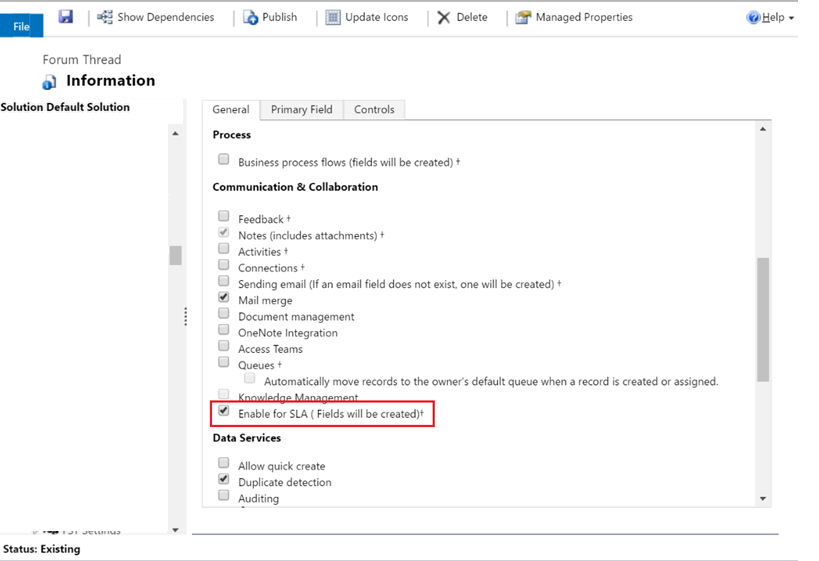
Task: Click the Show Dependencies icon
Action: pyautogui.click(x=105, y=17)
